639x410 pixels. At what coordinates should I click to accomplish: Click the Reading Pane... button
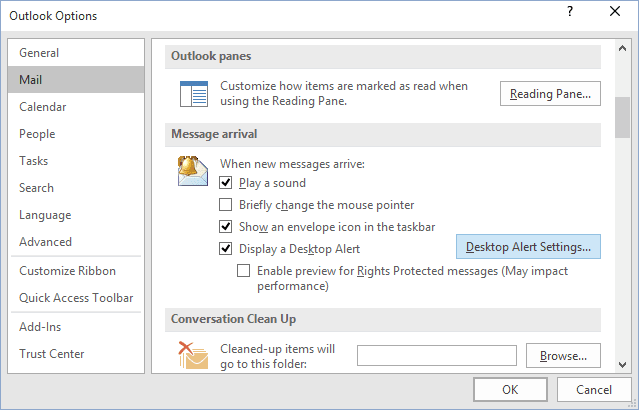(x=550, y=94)
